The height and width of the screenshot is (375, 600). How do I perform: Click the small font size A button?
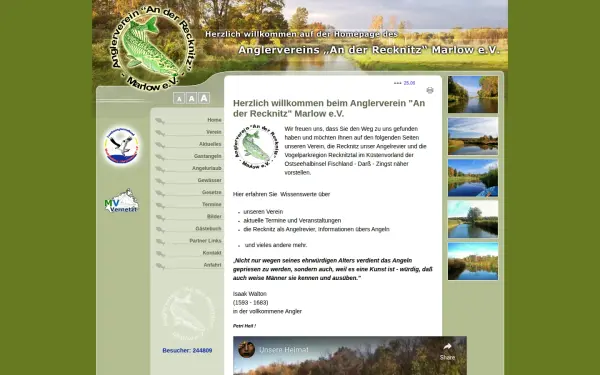pyautogui.click(x=179, y=98)
